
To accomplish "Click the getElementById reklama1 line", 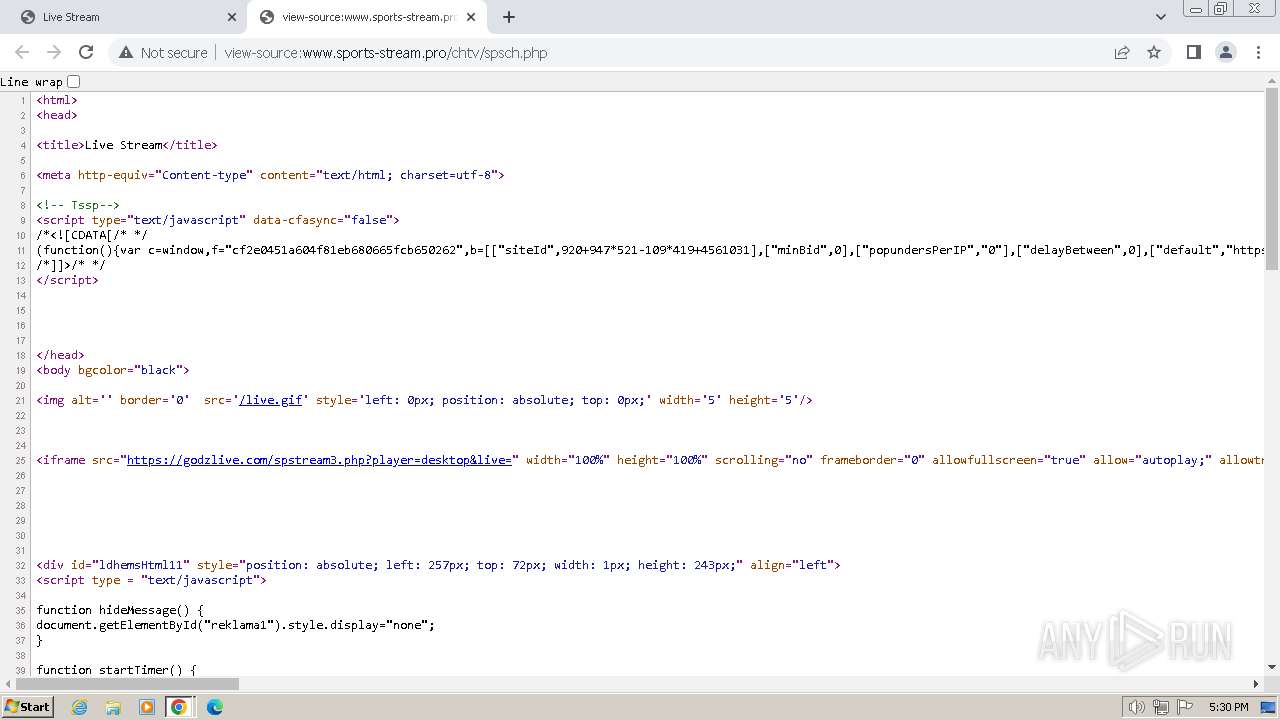I will click(x=236, y=625).
